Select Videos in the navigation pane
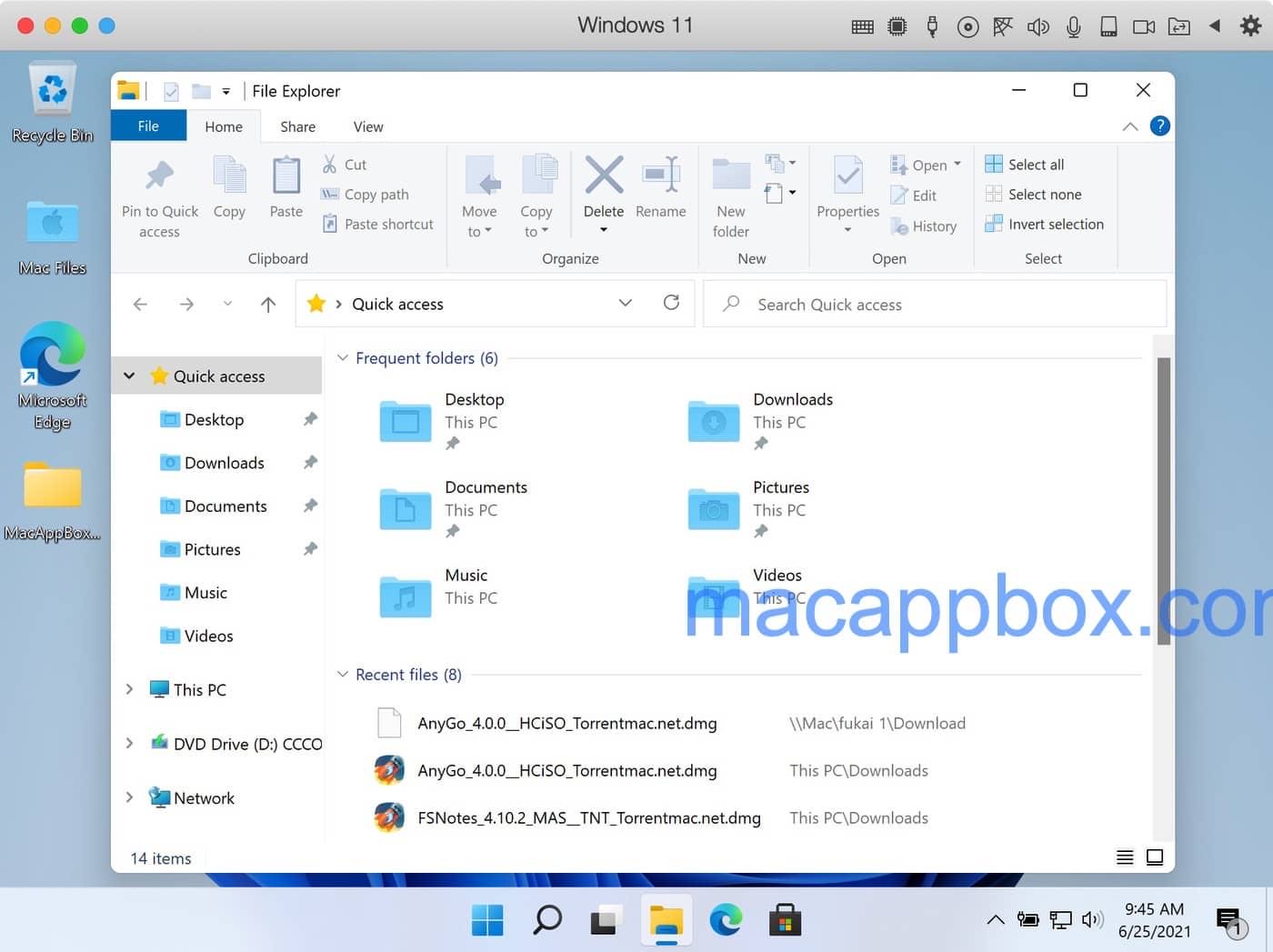 pyautogui.click(x=208, y=636)
